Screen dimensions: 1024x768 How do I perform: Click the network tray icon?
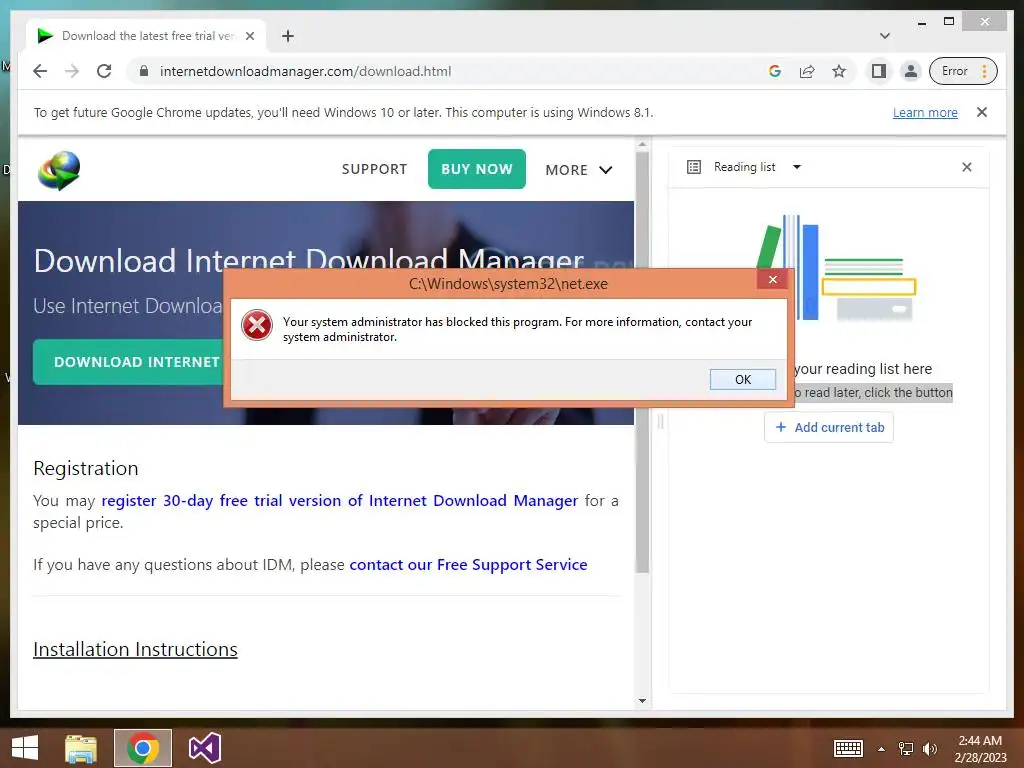906,749
